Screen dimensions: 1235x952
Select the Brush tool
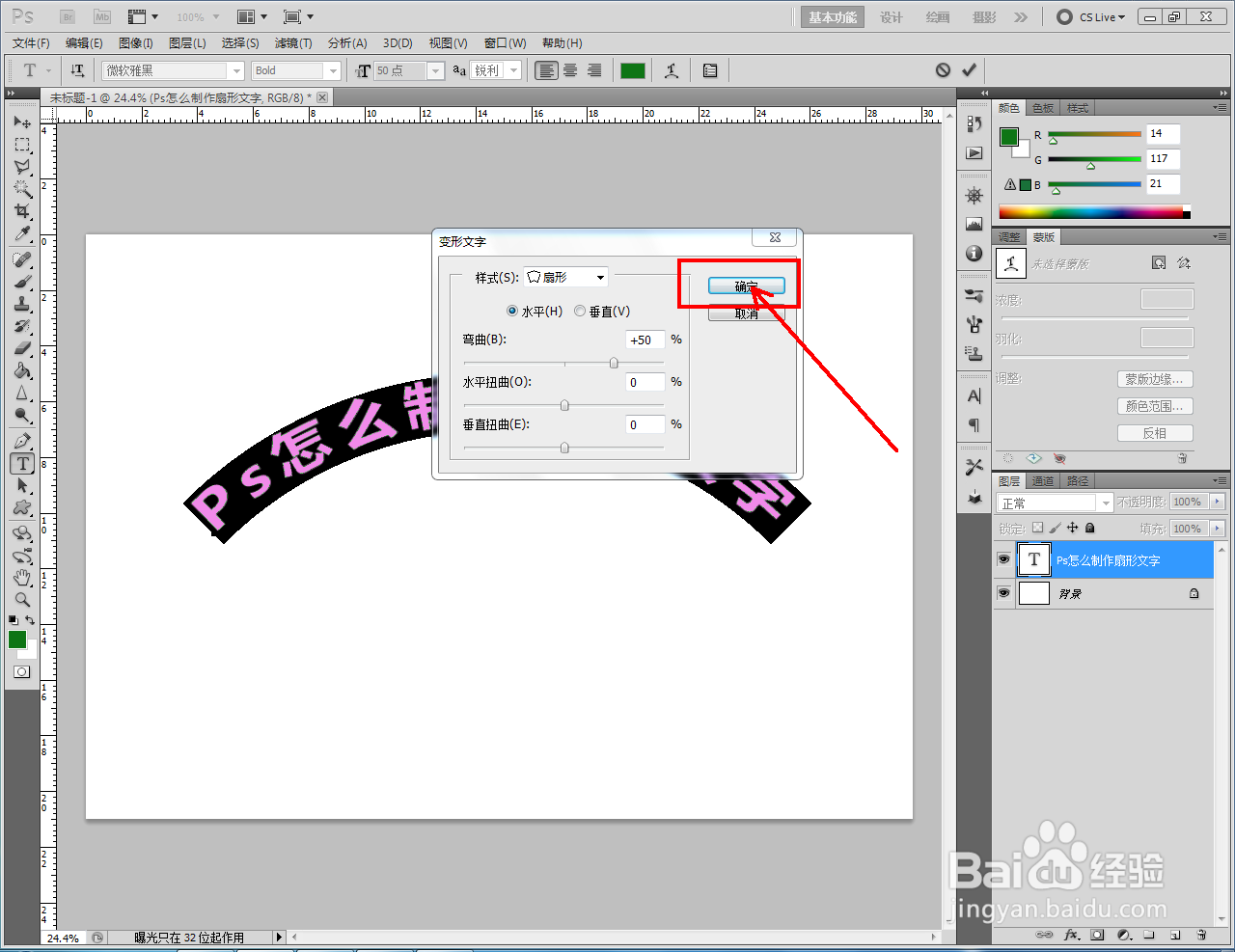[22, 282]
